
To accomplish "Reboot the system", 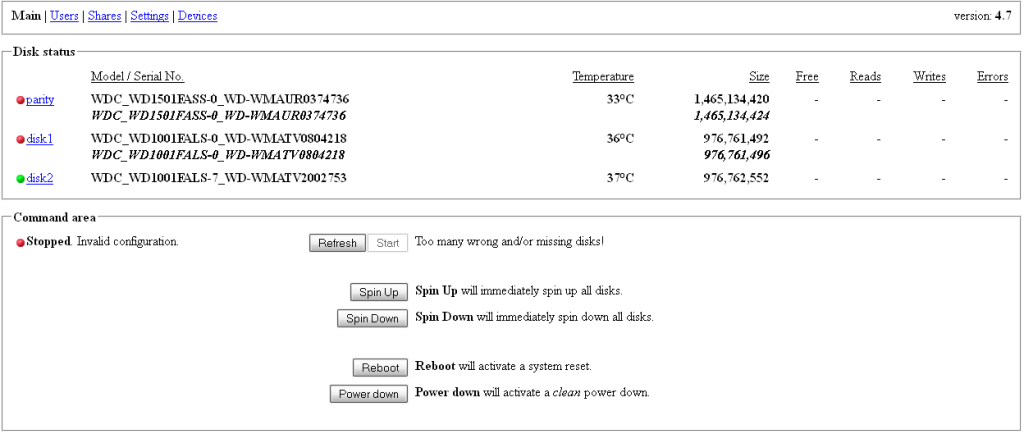I will (x=380, y=367).
